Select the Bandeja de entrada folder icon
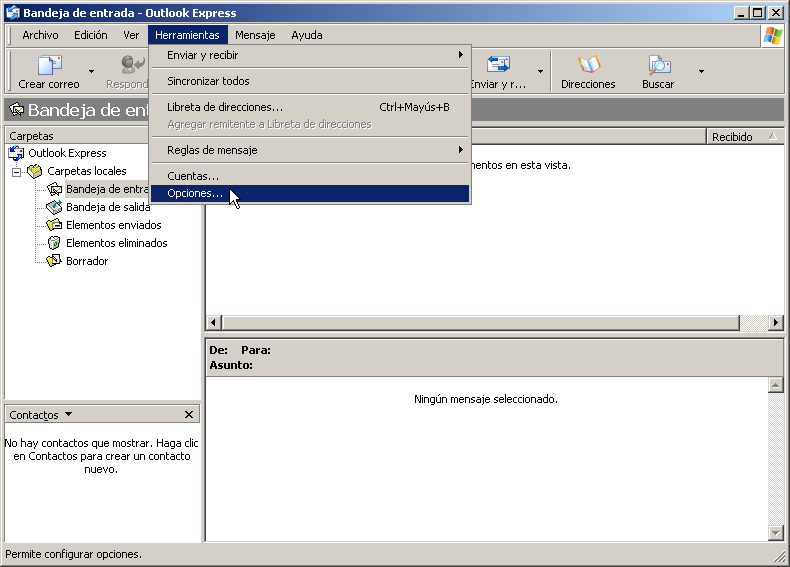The image size is (790, 567). (54, 189)
